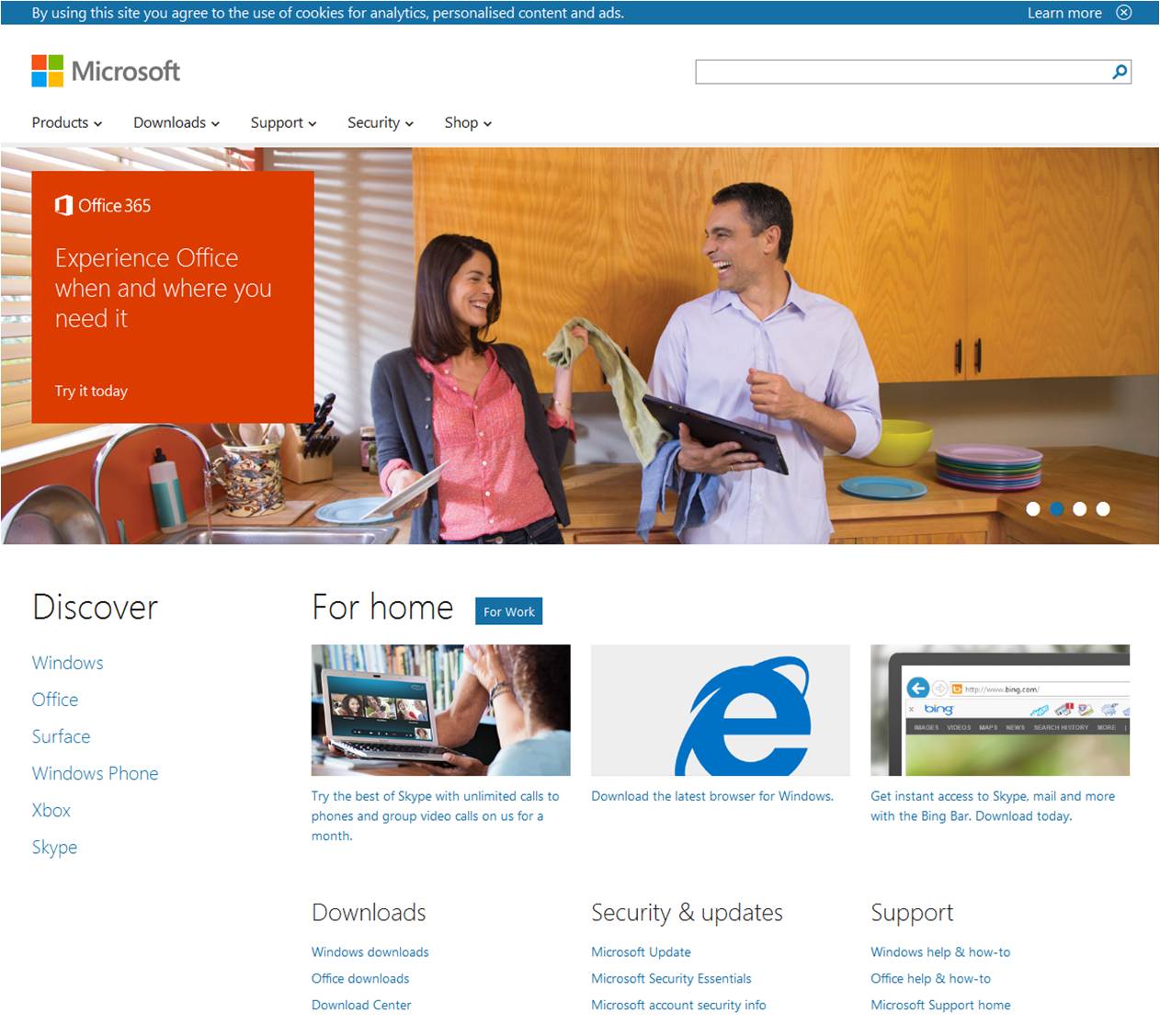Click the For home heading
Screen dimensions: 1160x1036
click(x=382, y=608)
